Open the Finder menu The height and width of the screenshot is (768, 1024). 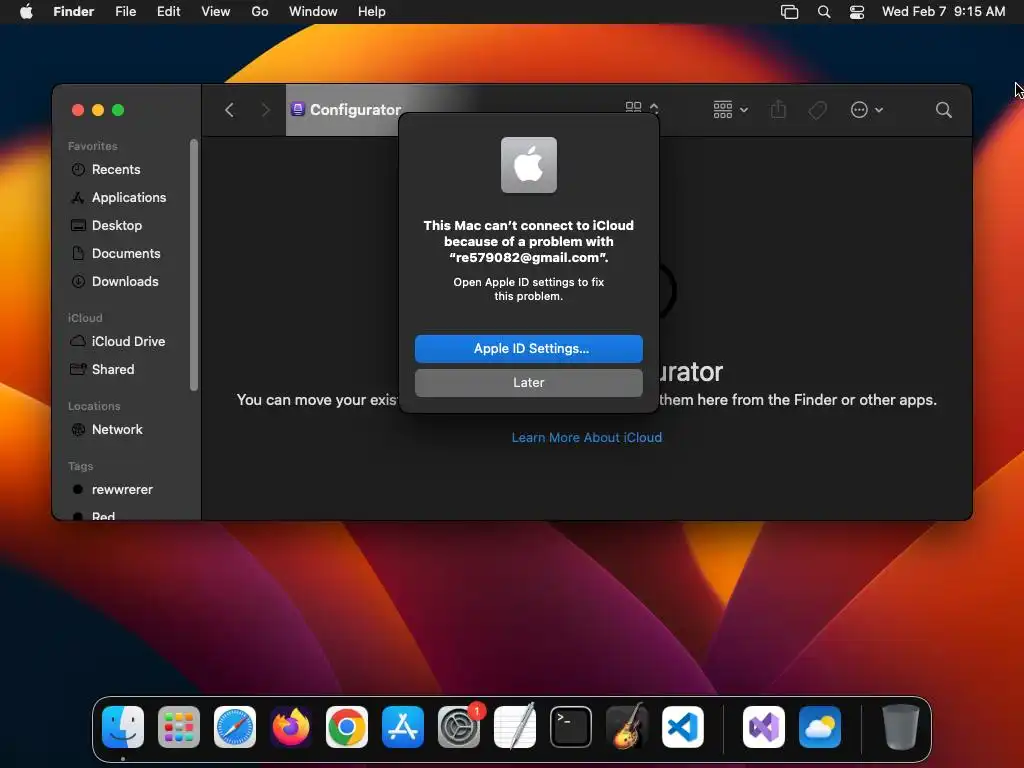73,12
